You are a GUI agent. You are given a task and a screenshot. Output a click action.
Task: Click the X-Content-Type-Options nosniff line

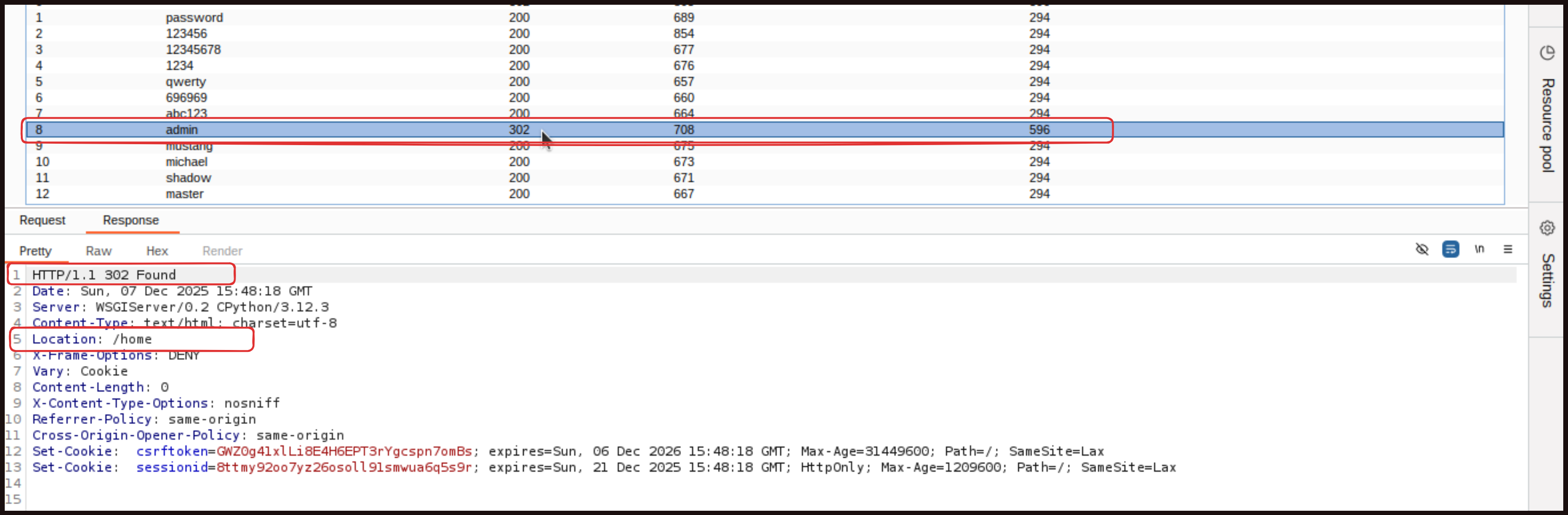(156, 403)
